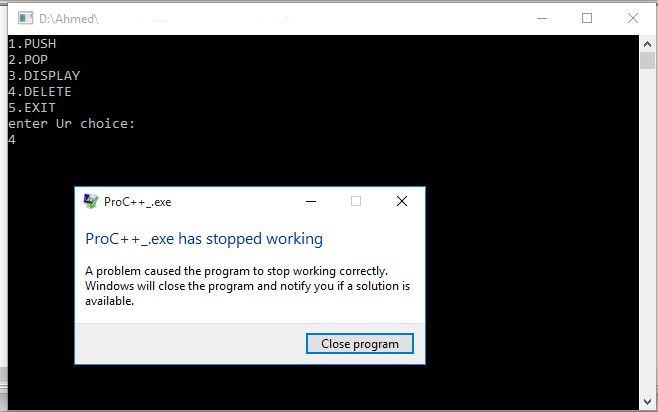Minimize the ProC++_.exe error dialog

click(x=311, y=201)
